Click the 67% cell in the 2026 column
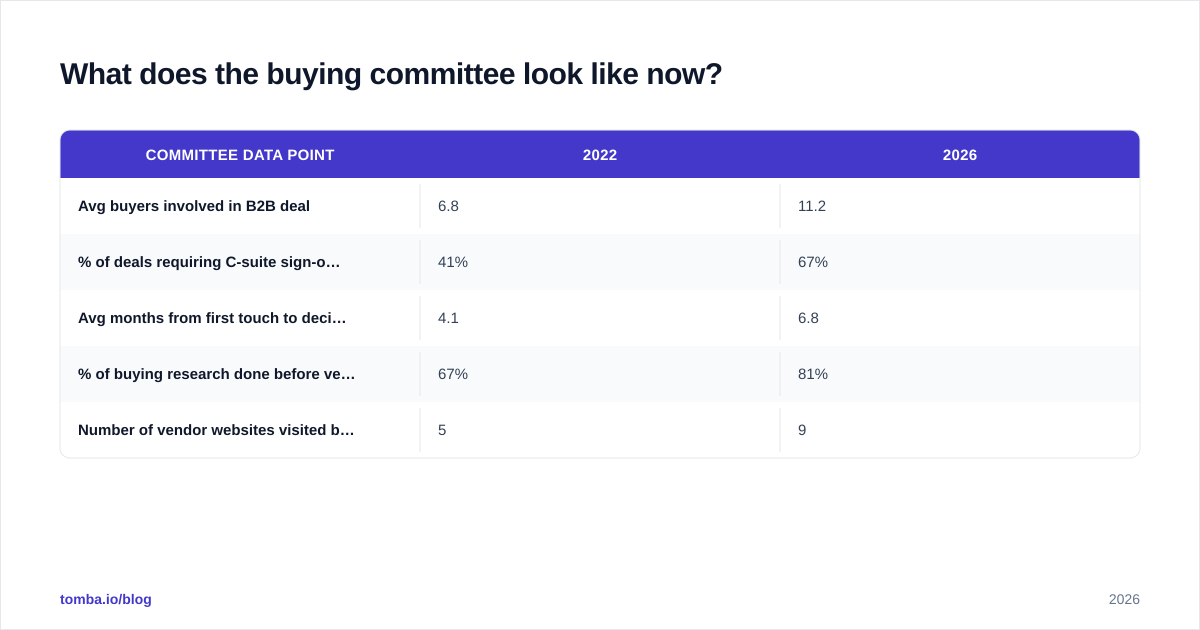 click(x=813, y=262)
